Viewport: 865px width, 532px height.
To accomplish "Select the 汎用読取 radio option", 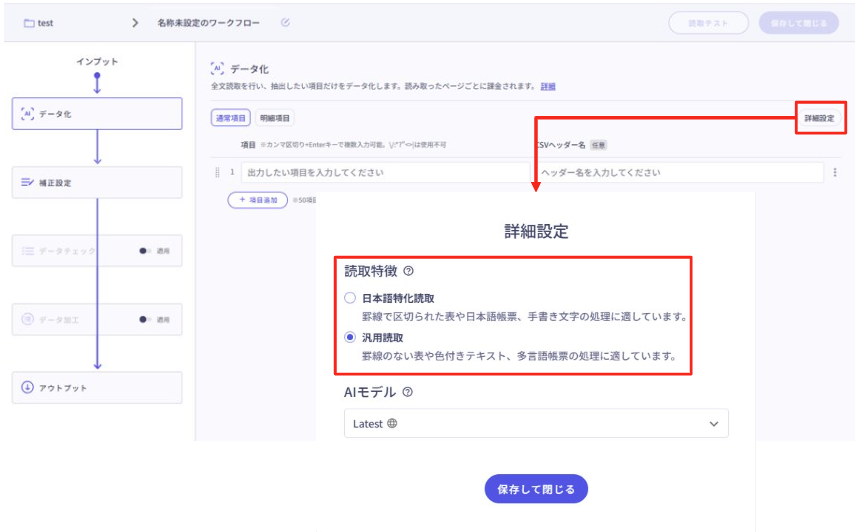I will [x=349, y=337].
